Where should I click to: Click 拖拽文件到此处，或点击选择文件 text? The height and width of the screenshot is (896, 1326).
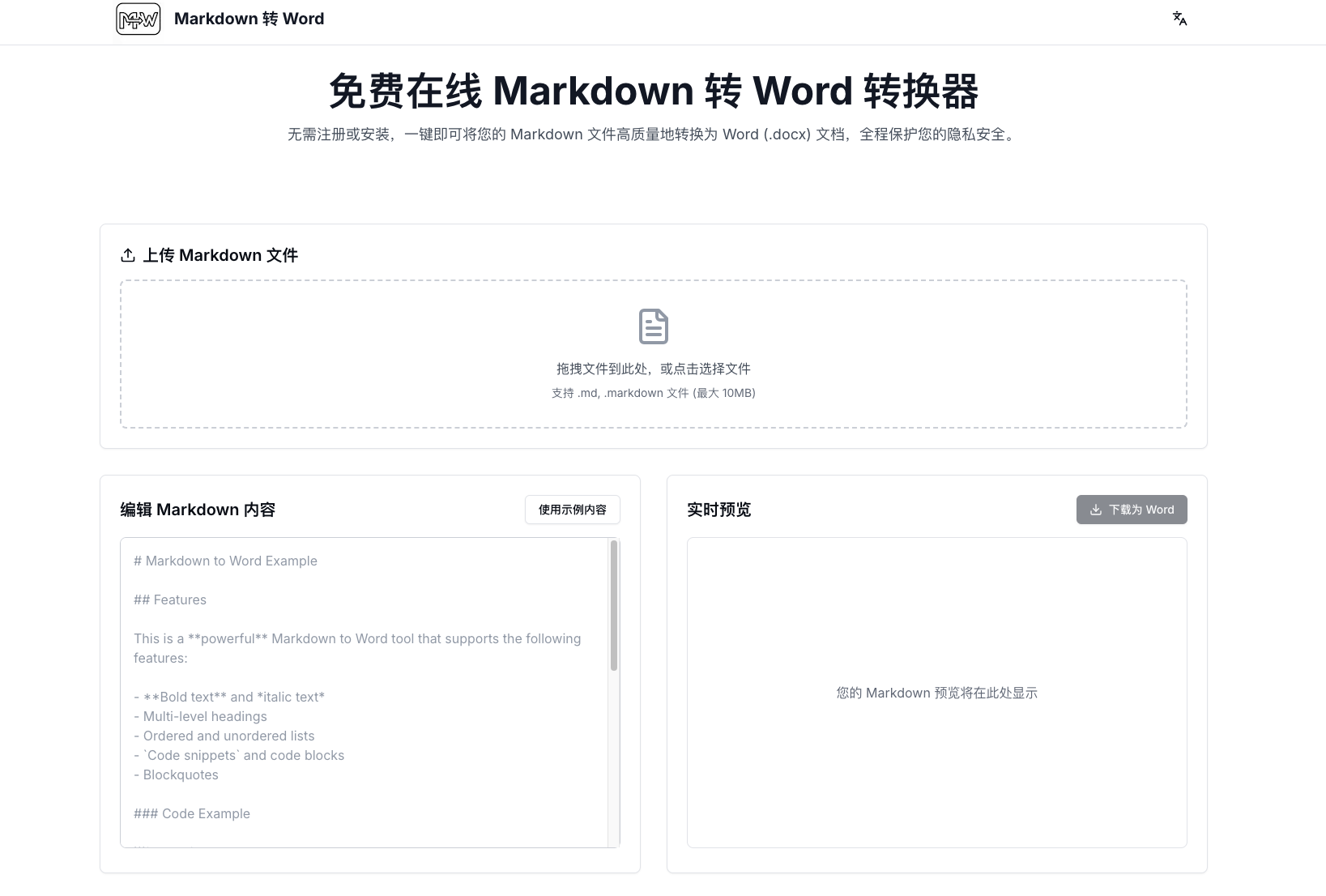tap(654, 369)
